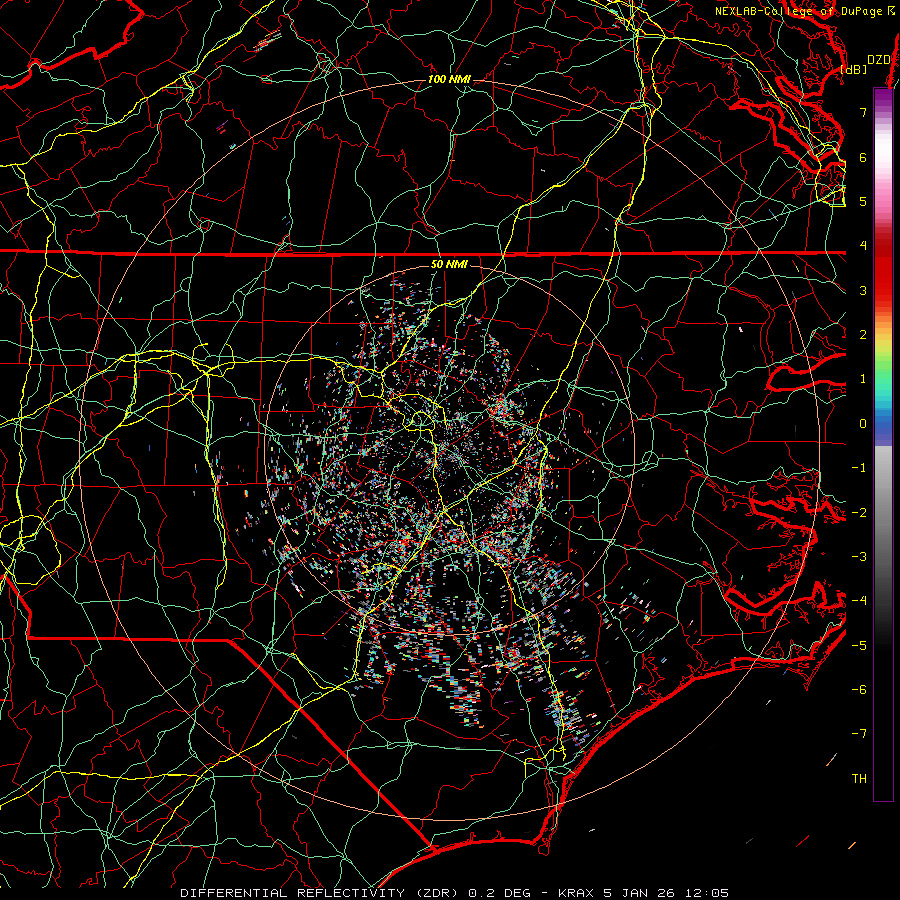Click the "7" value on the color scale
Viewport: 900px width, 900px height.
[x=863, y=112]
